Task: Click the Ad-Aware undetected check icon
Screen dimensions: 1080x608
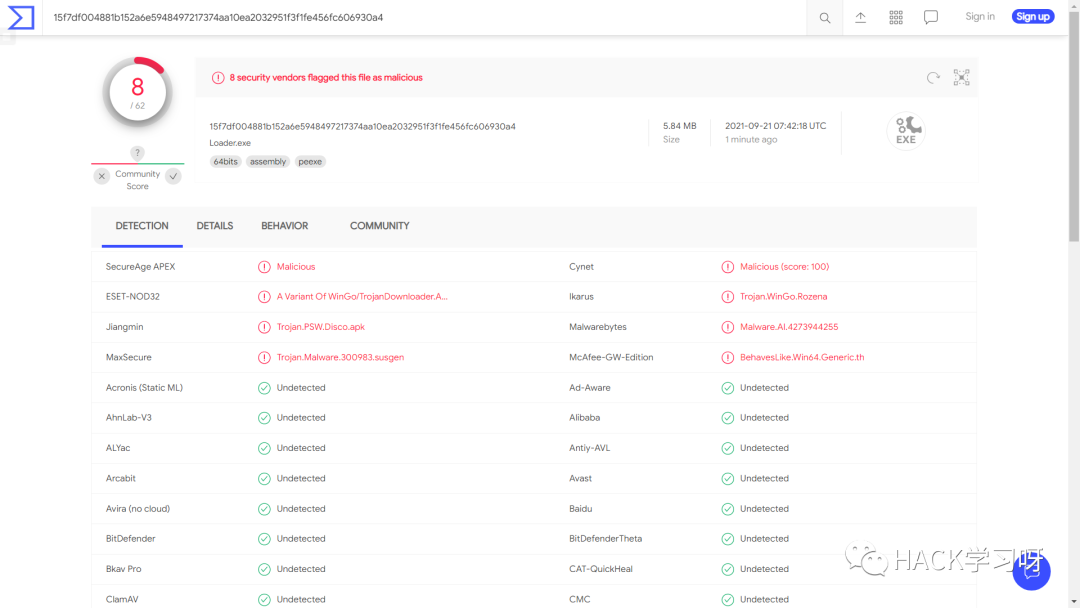Action: (727, 388)
